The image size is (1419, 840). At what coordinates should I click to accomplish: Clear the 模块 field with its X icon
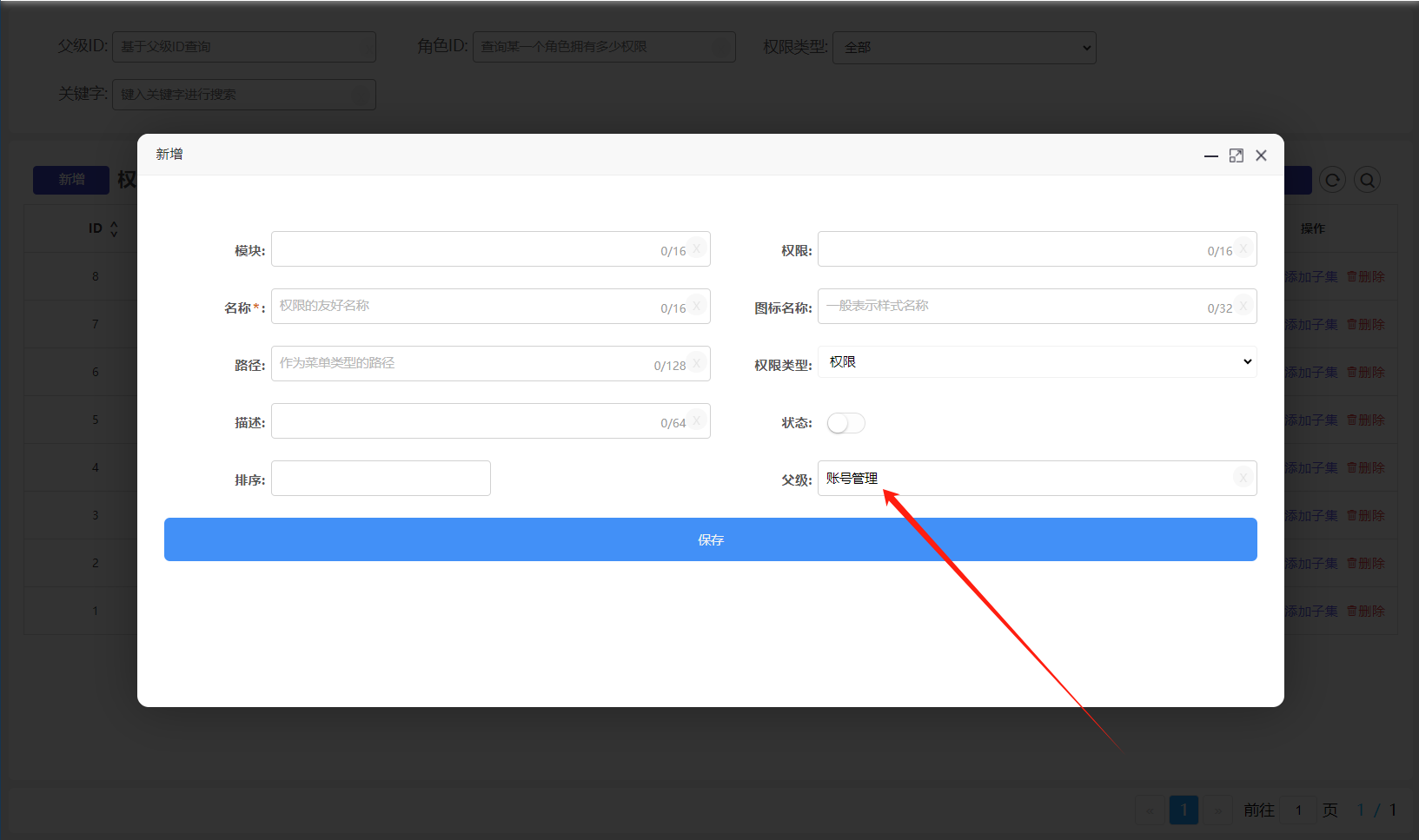pyautogui.click(x=697, y=249)
